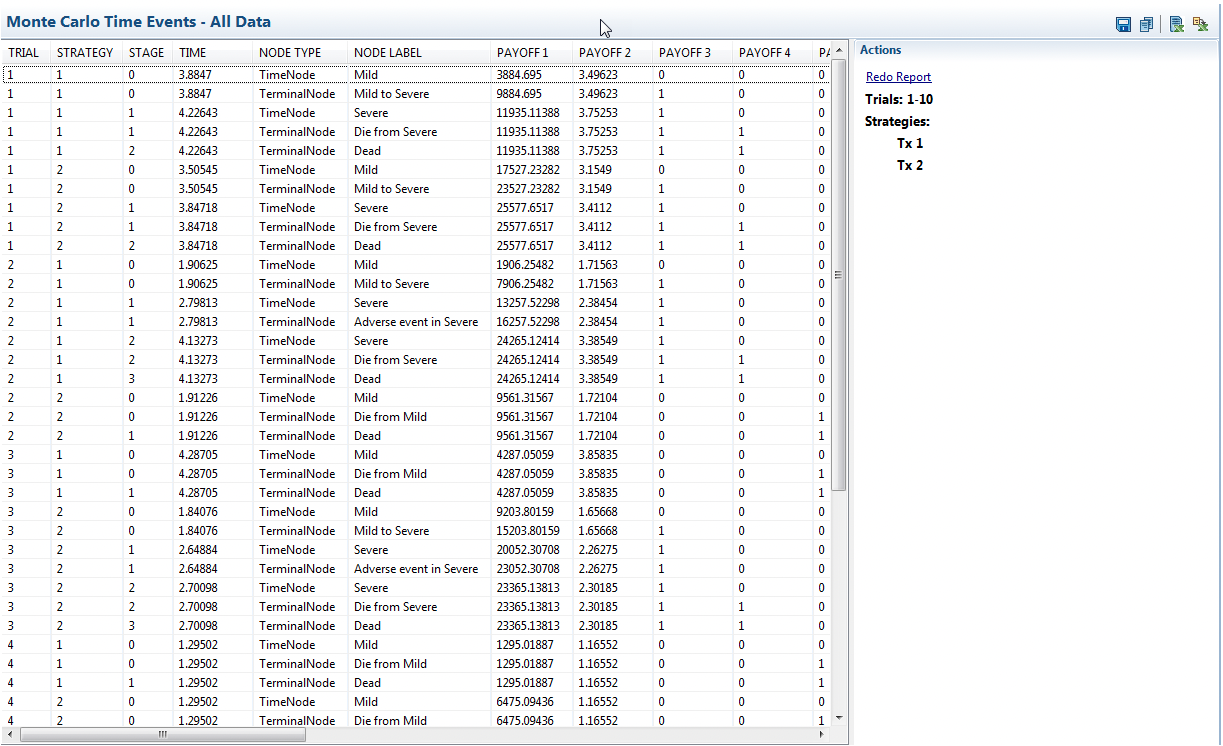Select the cell with payoff 3884.695
1223x746 pixels.
coord(533,75)
